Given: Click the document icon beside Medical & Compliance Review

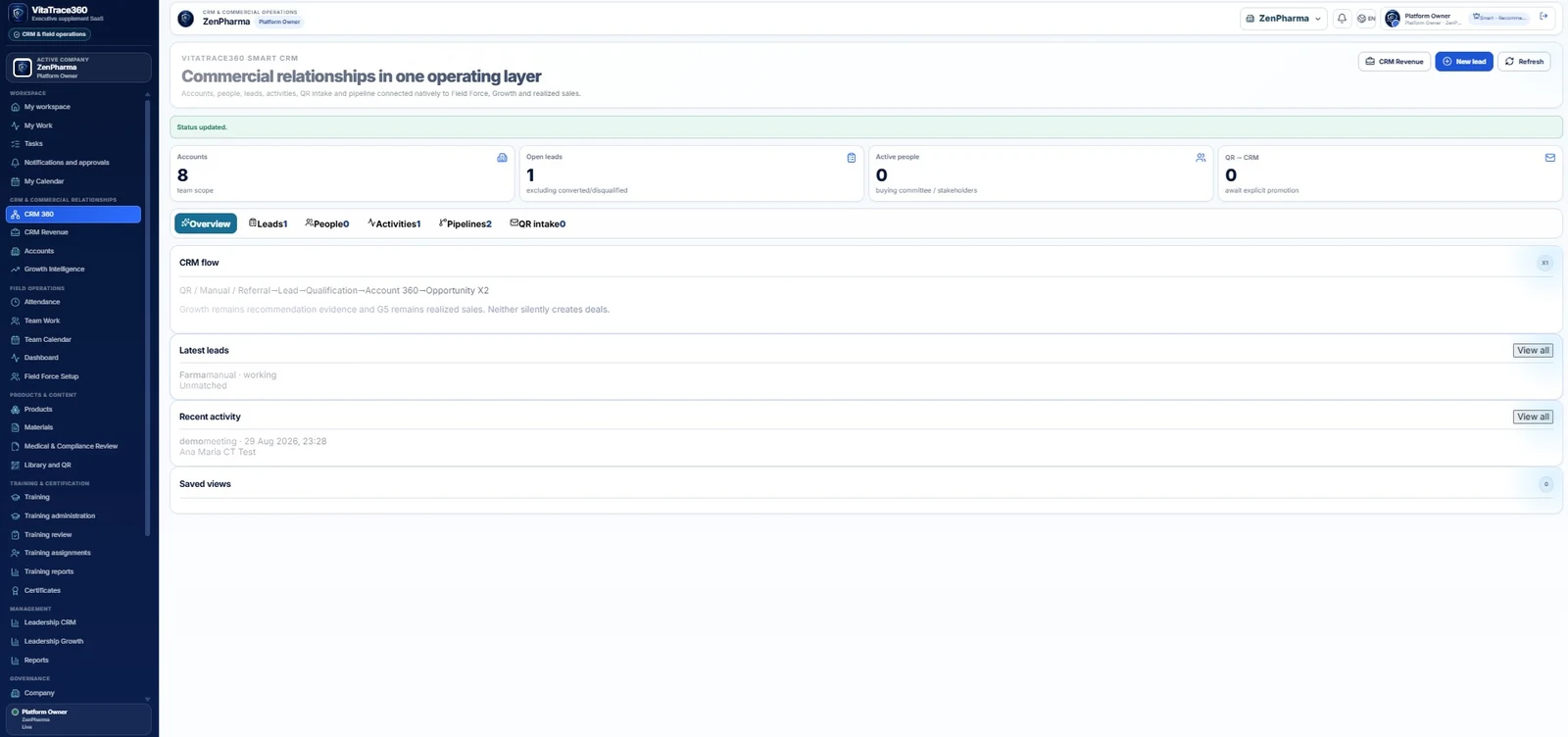Looking at the screenshot, I should pyautogui.click(x=15, y=446).
